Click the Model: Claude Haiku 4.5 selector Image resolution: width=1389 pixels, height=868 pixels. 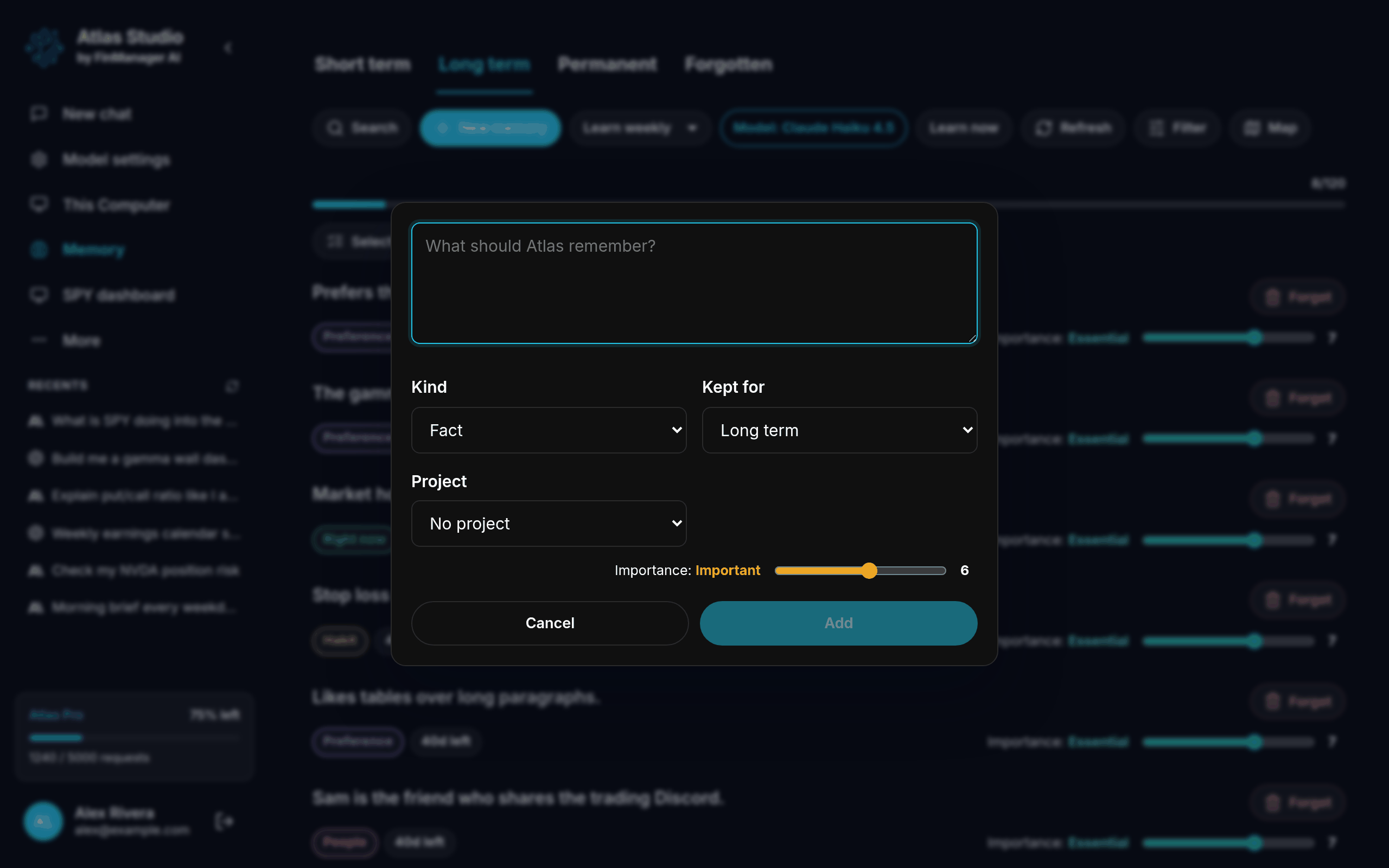[813, 127]
